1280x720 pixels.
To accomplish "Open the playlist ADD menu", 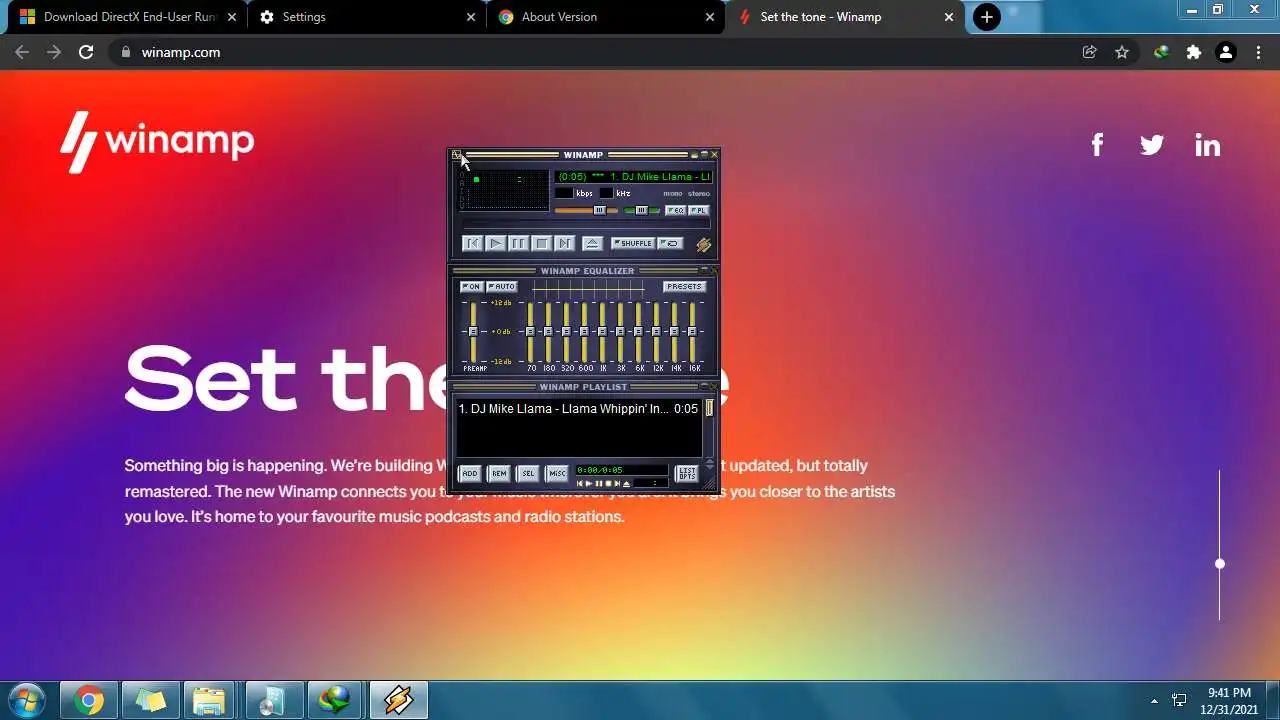I will click(470, 473).
